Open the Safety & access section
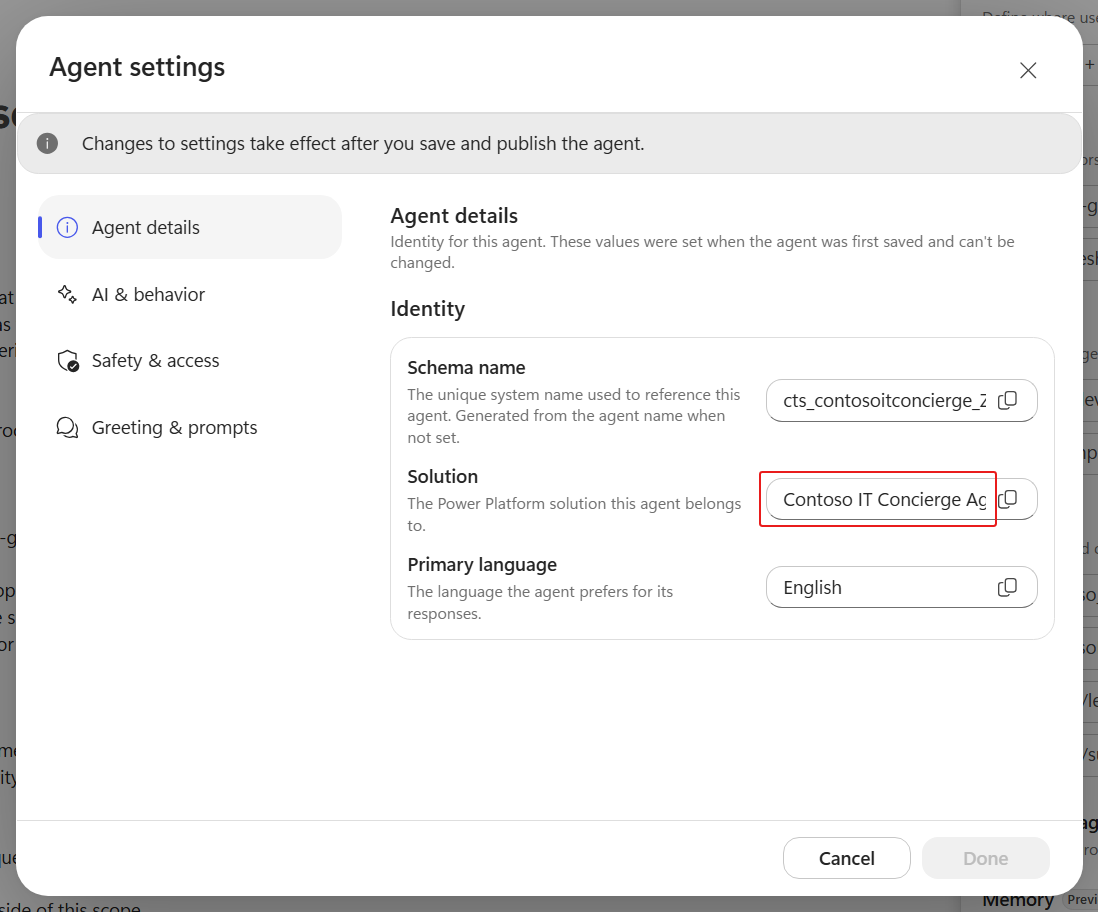Screen dimensions: 1098x912 (190, 361)
